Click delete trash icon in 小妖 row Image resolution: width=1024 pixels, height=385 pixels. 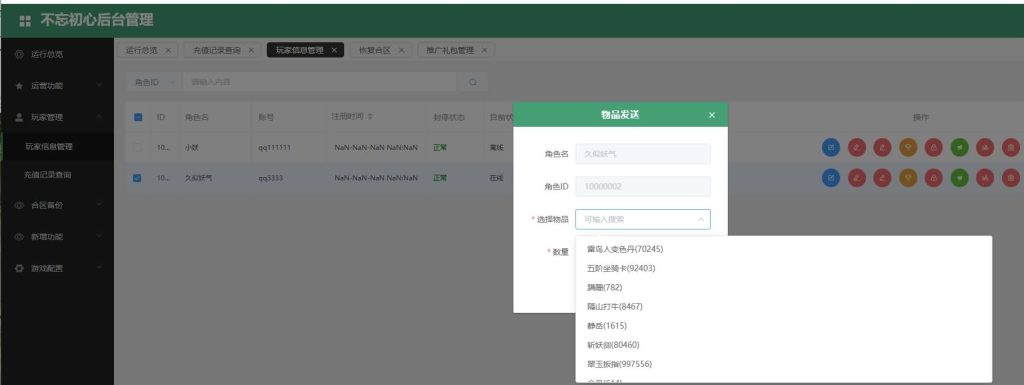(x=1010, y=147)
